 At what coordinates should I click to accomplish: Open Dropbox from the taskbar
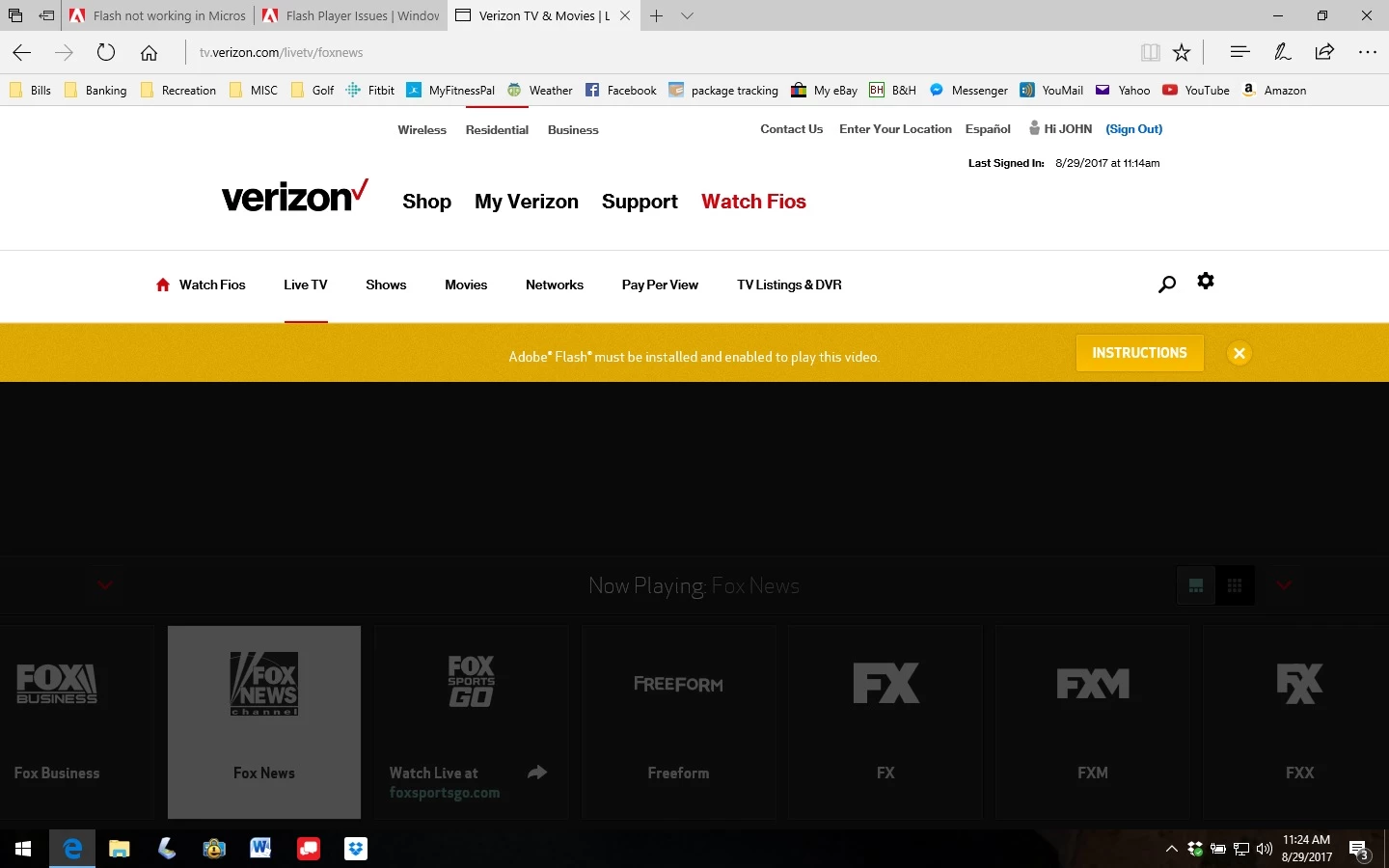pos(356,849)
